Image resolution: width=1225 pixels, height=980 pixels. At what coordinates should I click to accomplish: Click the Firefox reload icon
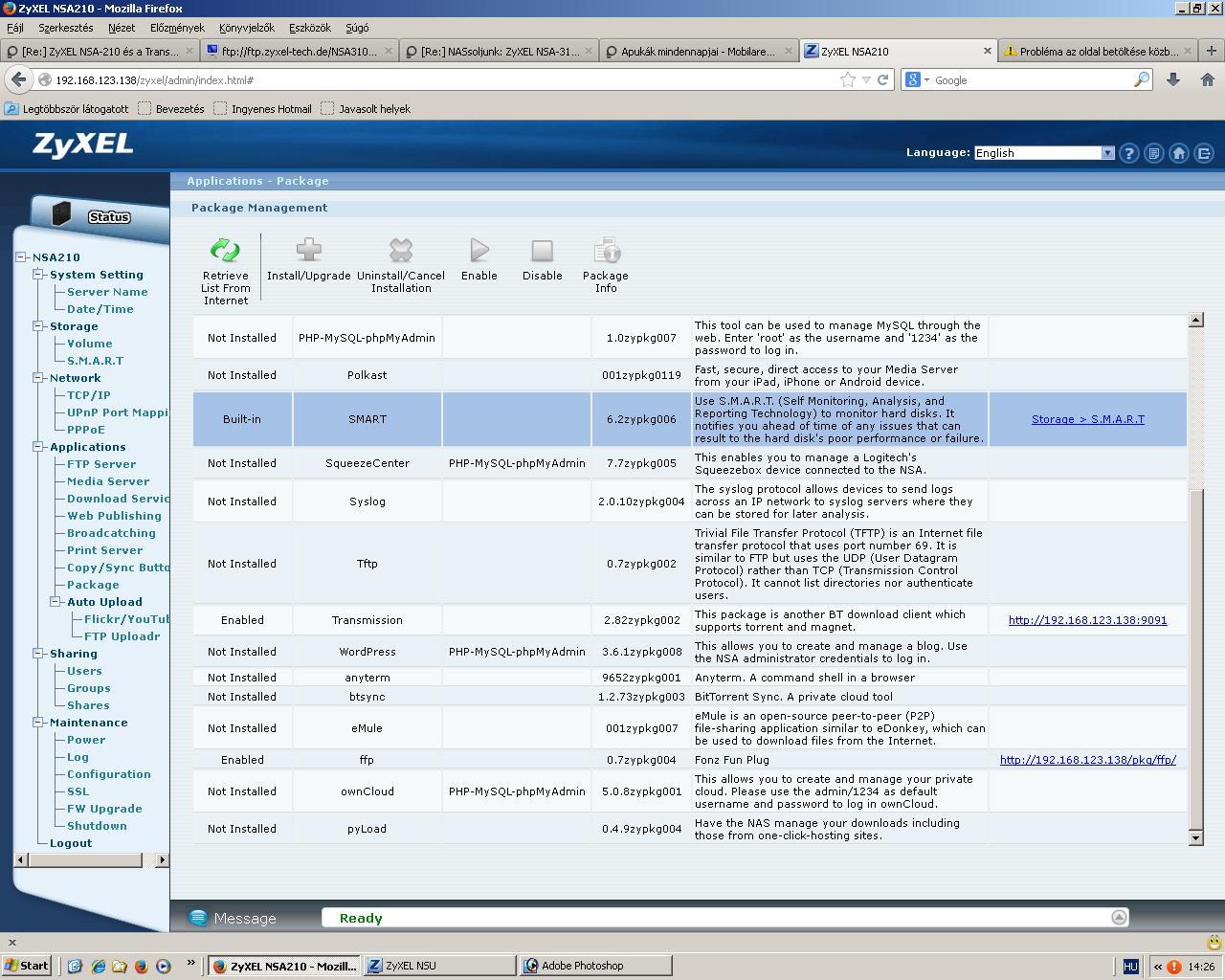883,80
